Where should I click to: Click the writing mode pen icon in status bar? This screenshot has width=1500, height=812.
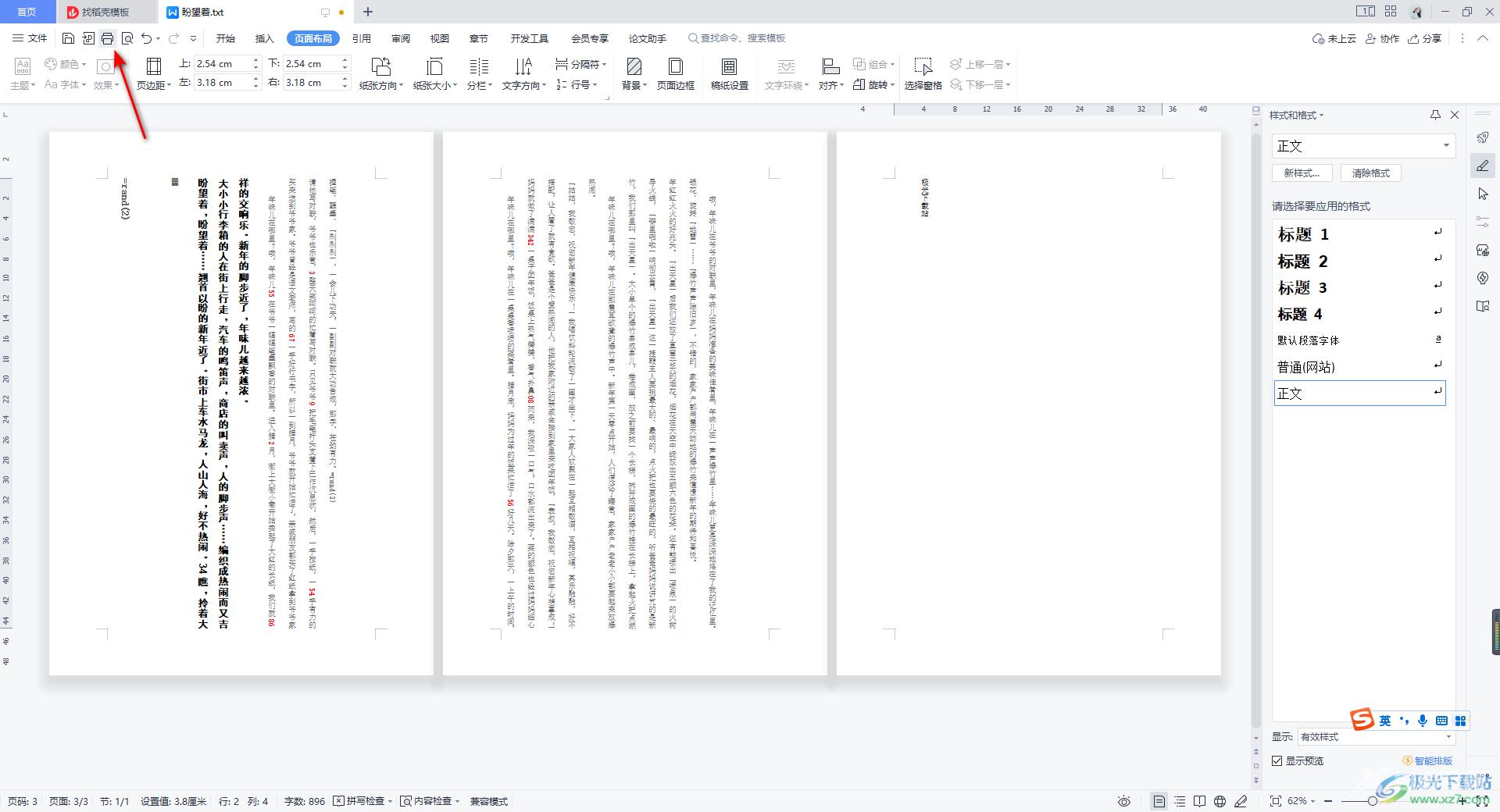tap(1241, 801)
